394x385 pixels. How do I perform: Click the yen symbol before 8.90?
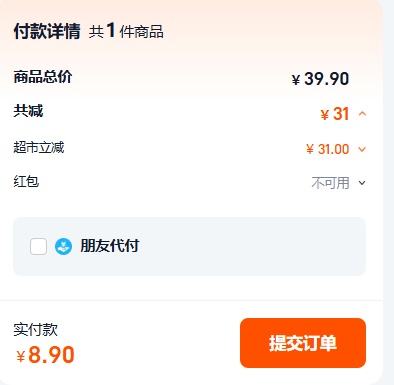coord(21,356)
